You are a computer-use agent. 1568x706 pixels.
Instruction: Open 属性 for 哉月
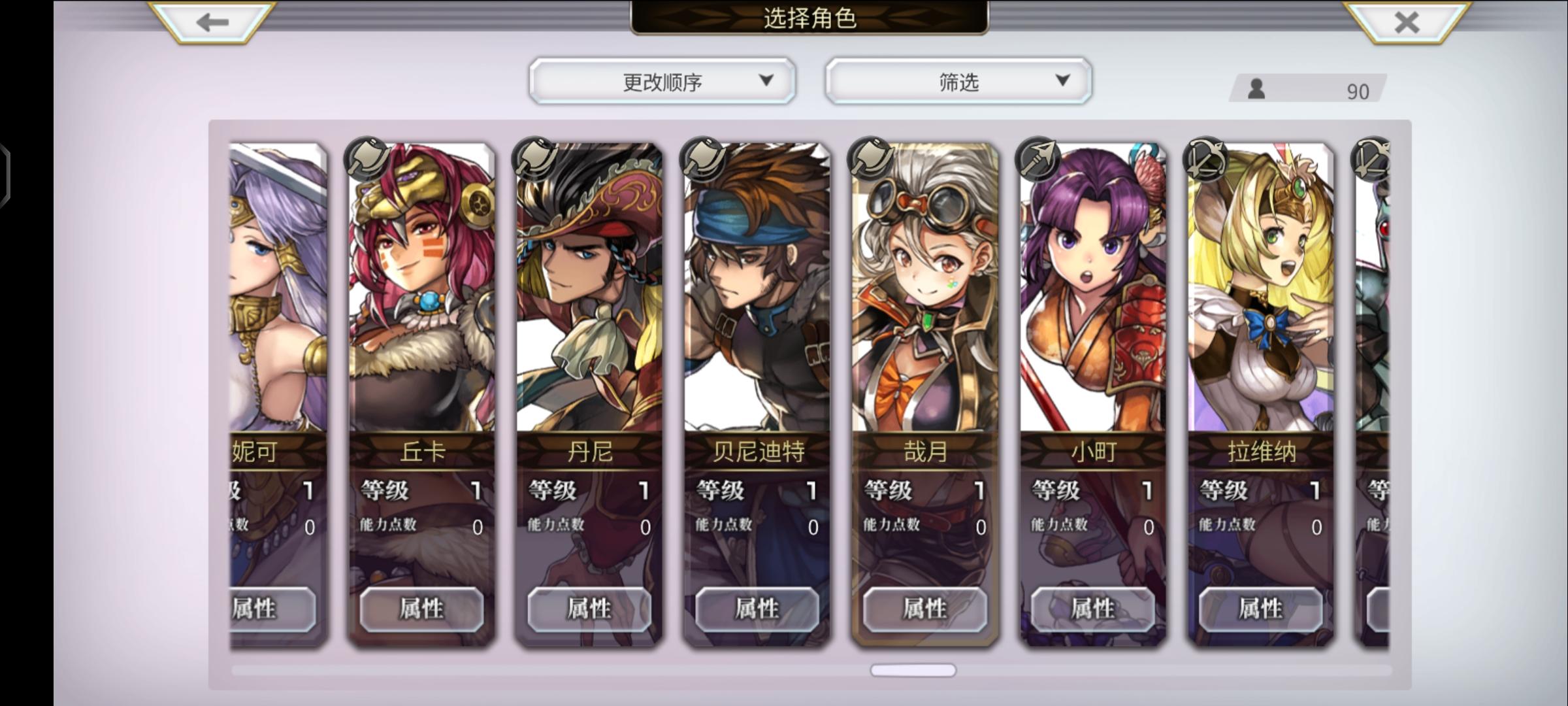coord(924,609)
